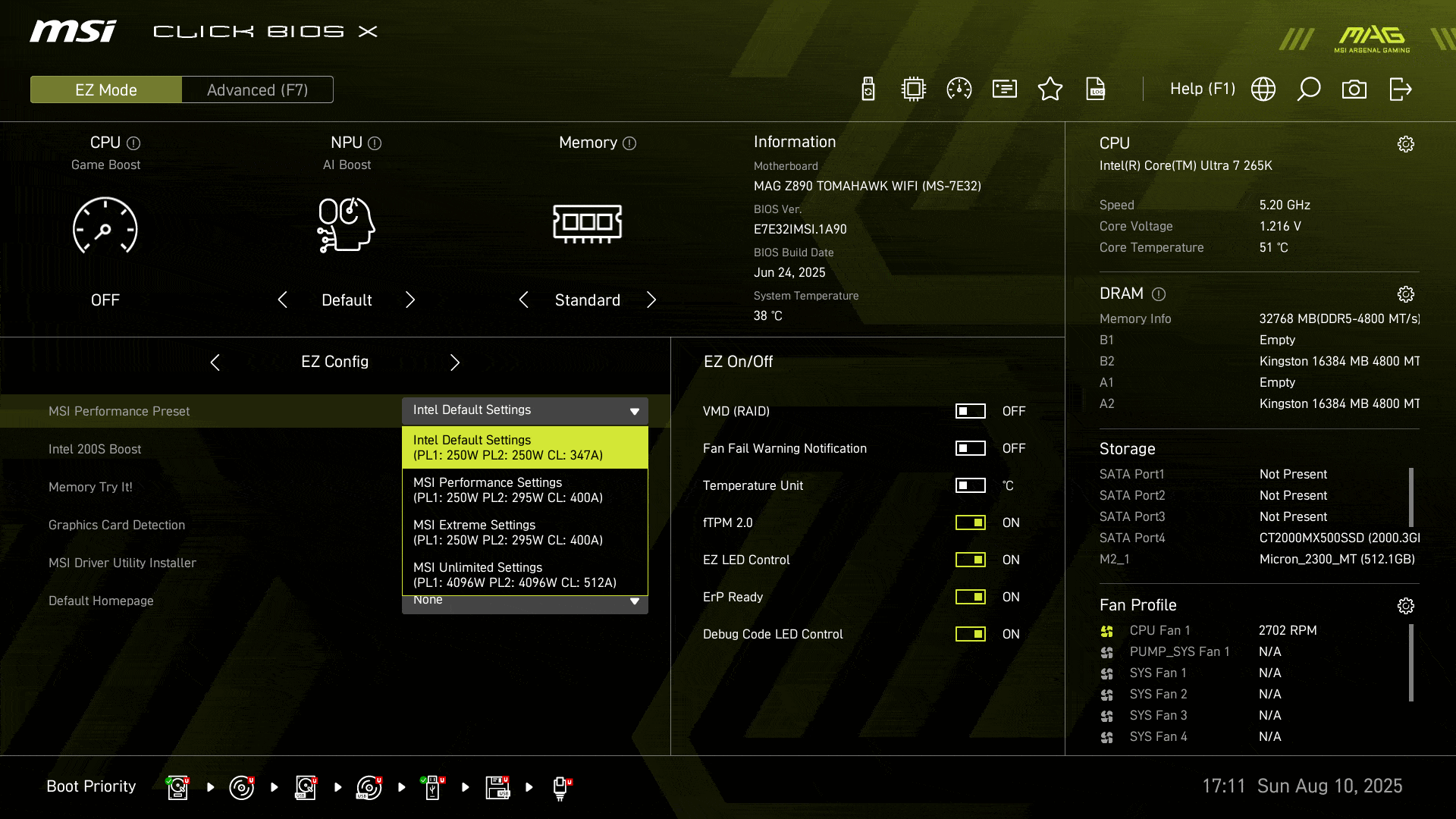Select Memory Try It! setting
The width and height of the screenshot is (1456, 819).
[x=90, y=487]
